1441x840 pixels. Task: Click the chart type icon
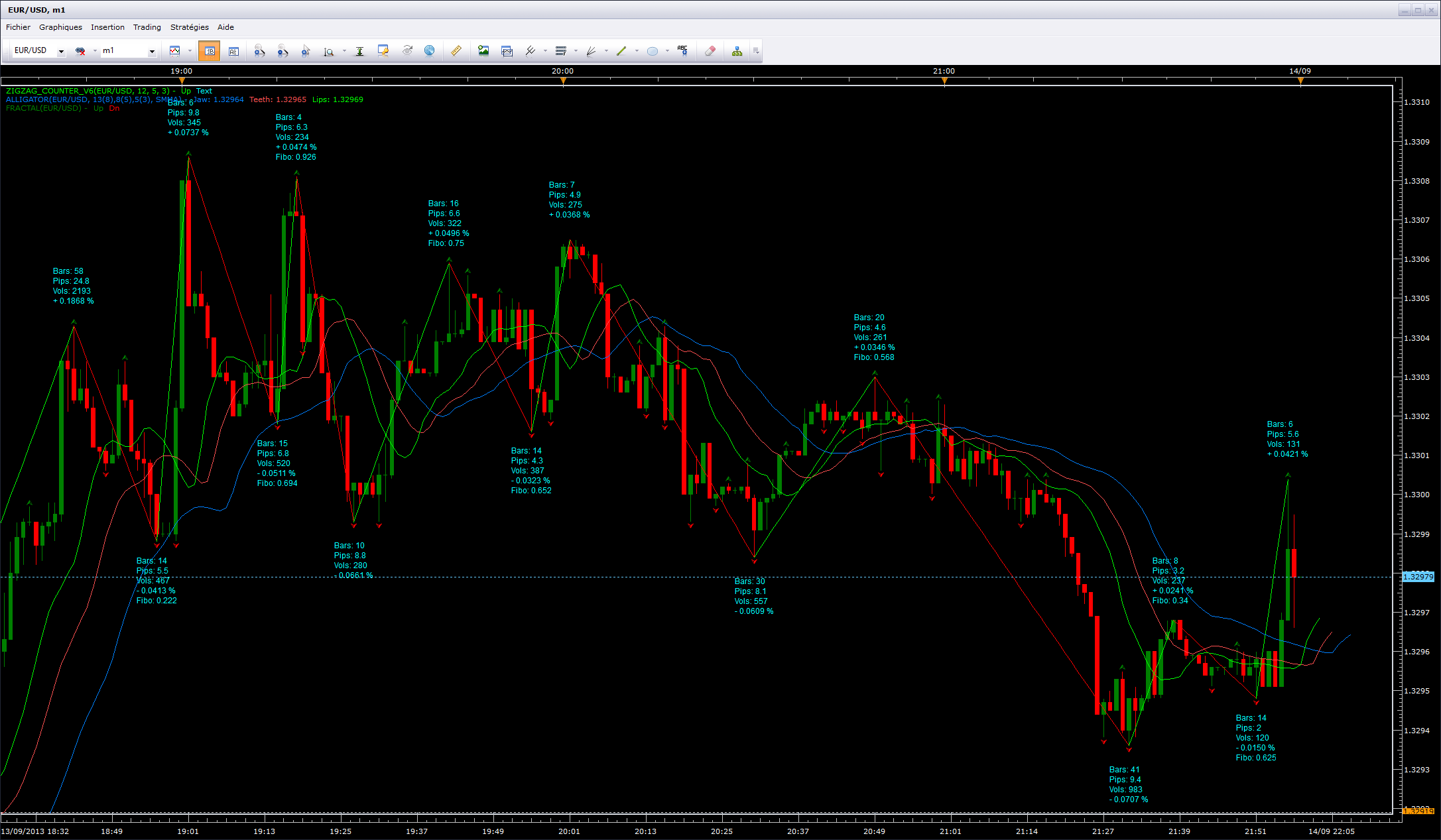click(175, 51)
